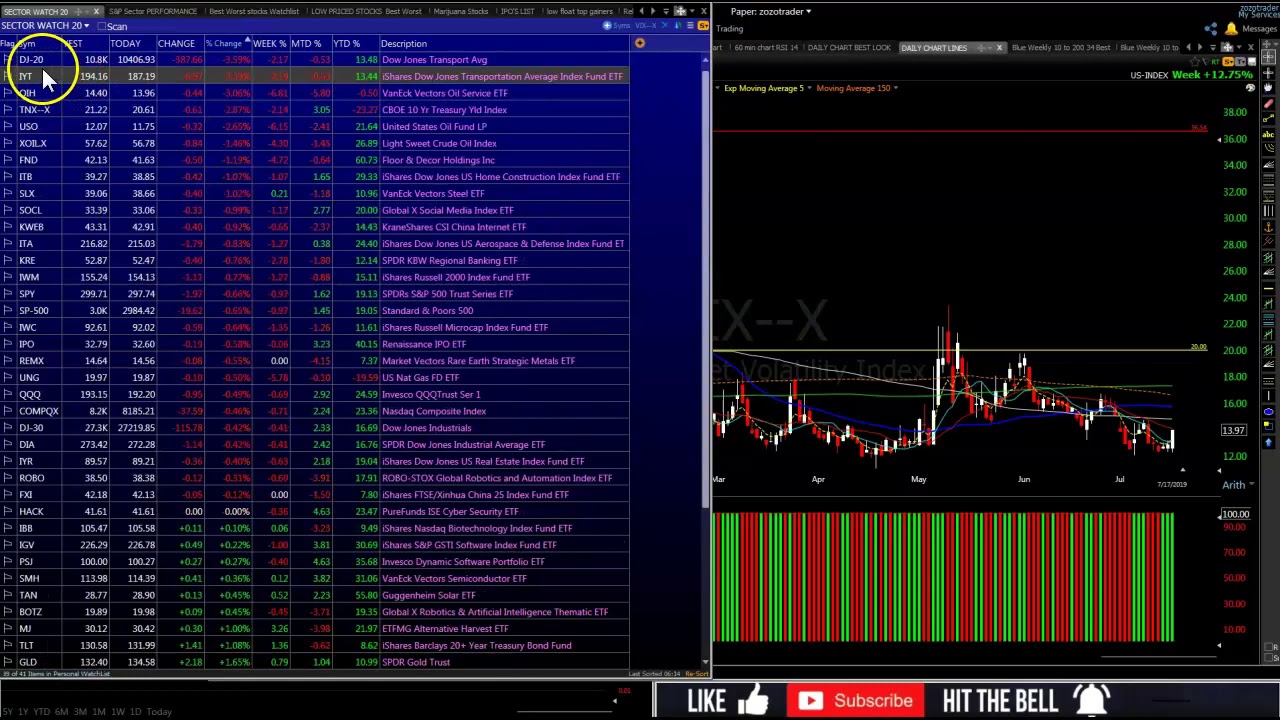Click the 13.97 price label on axis
Viewport: 1280px width, 720px height.
point(1233,430)
